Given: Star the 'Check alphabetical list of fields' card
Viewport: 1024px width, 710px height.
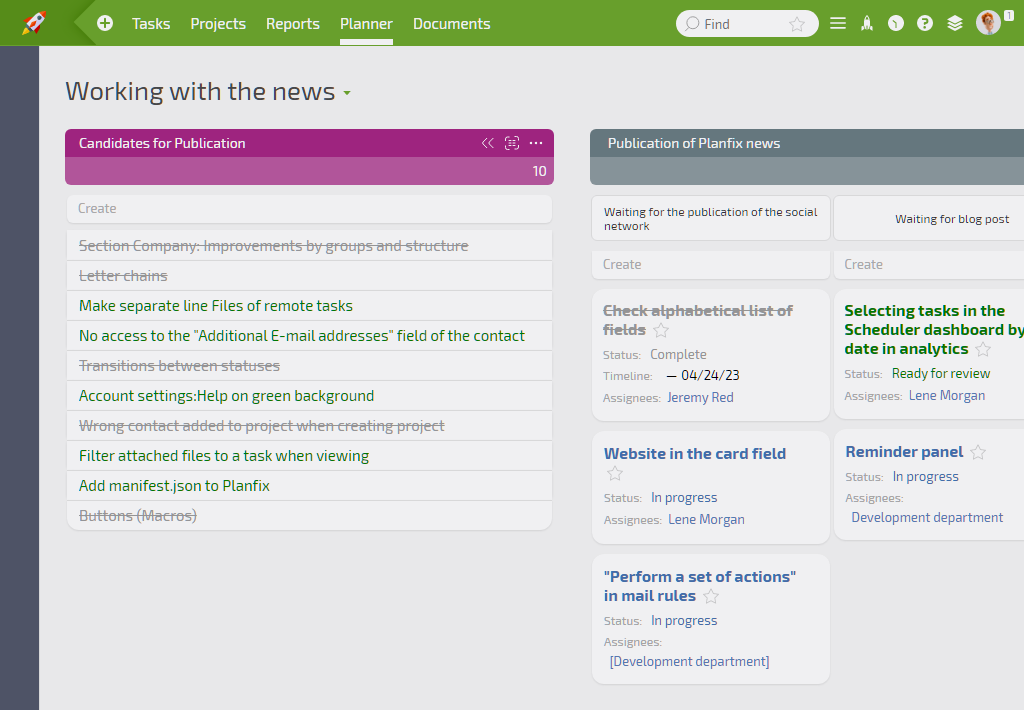Looking at the screenshot, I should click(661, 331).
